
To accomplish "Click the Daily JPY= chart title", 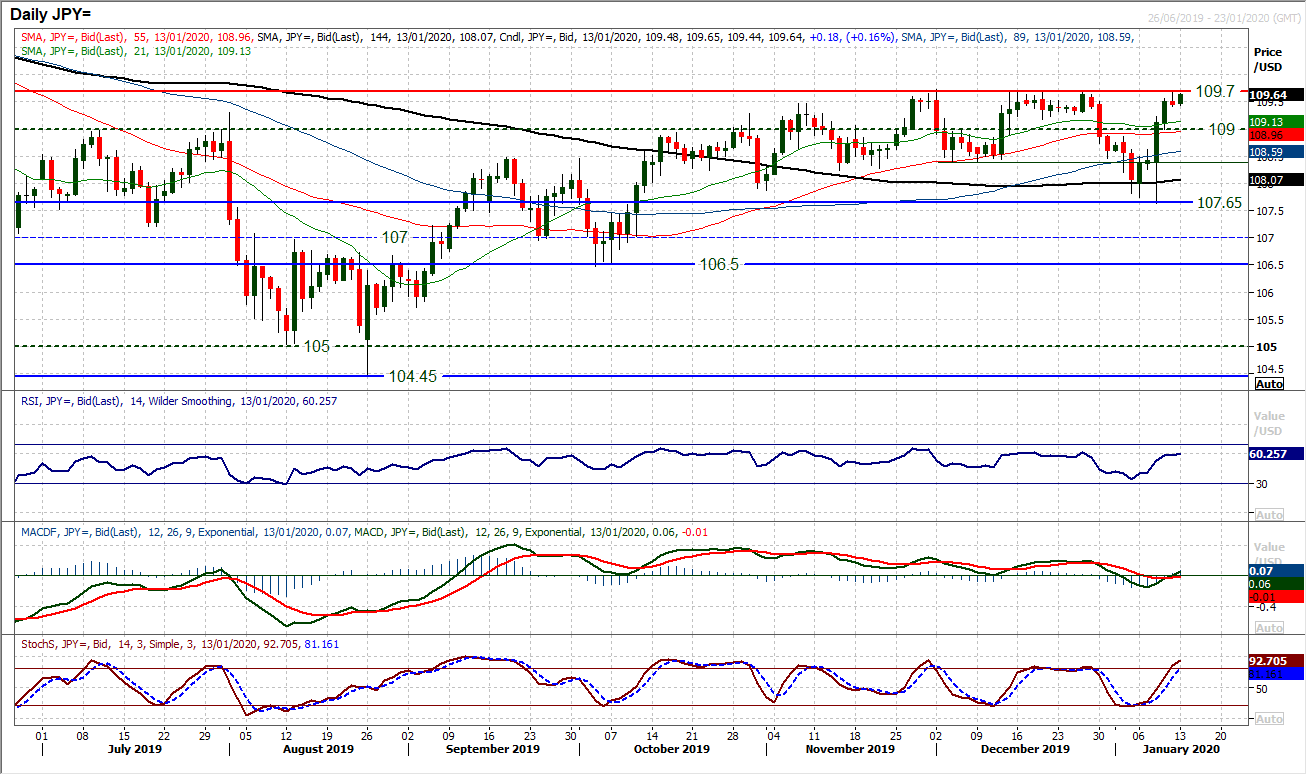I will [x=50, y=13].
